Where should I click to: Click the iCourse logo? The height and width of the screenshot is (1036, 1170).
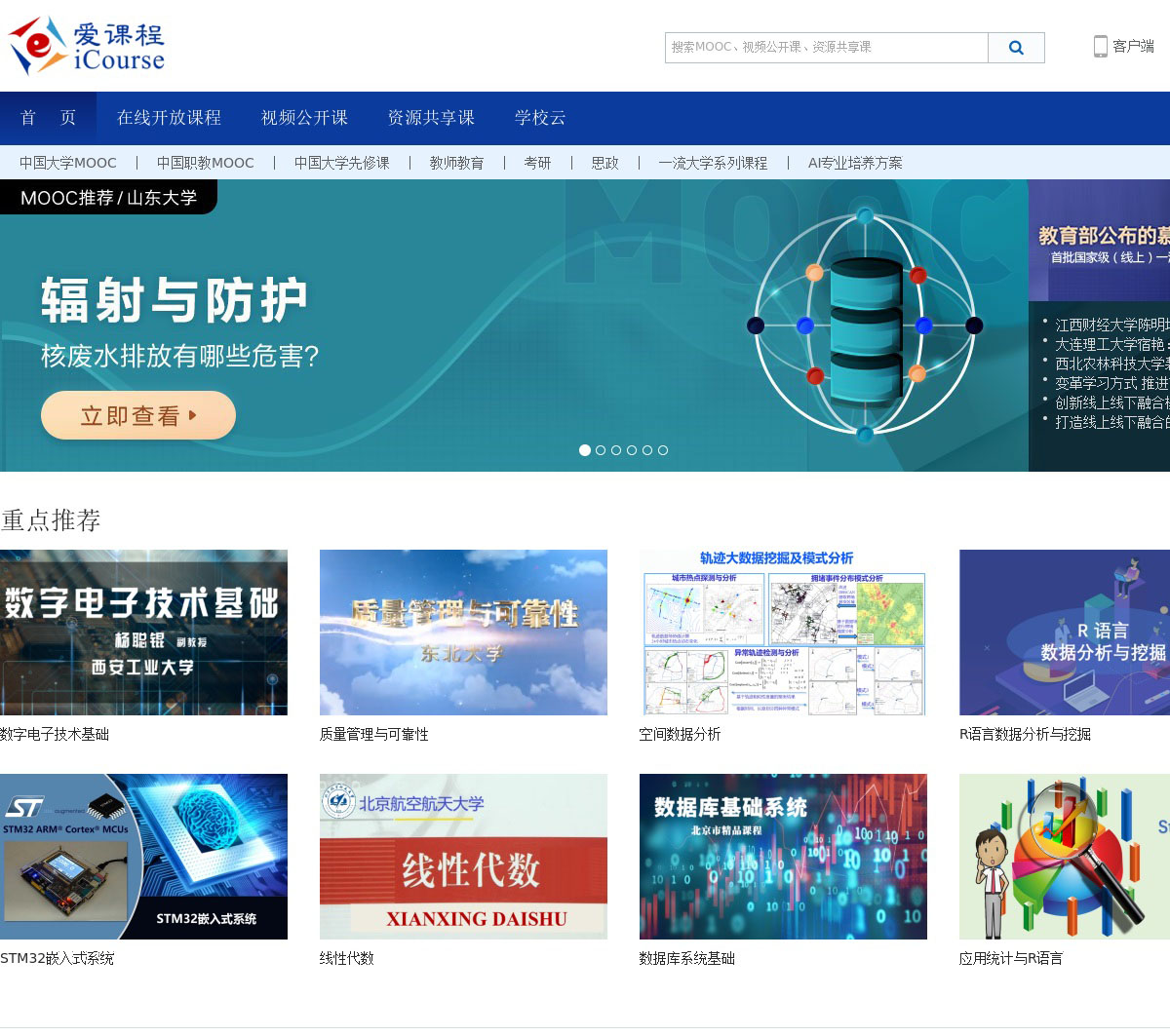point(86,46)
